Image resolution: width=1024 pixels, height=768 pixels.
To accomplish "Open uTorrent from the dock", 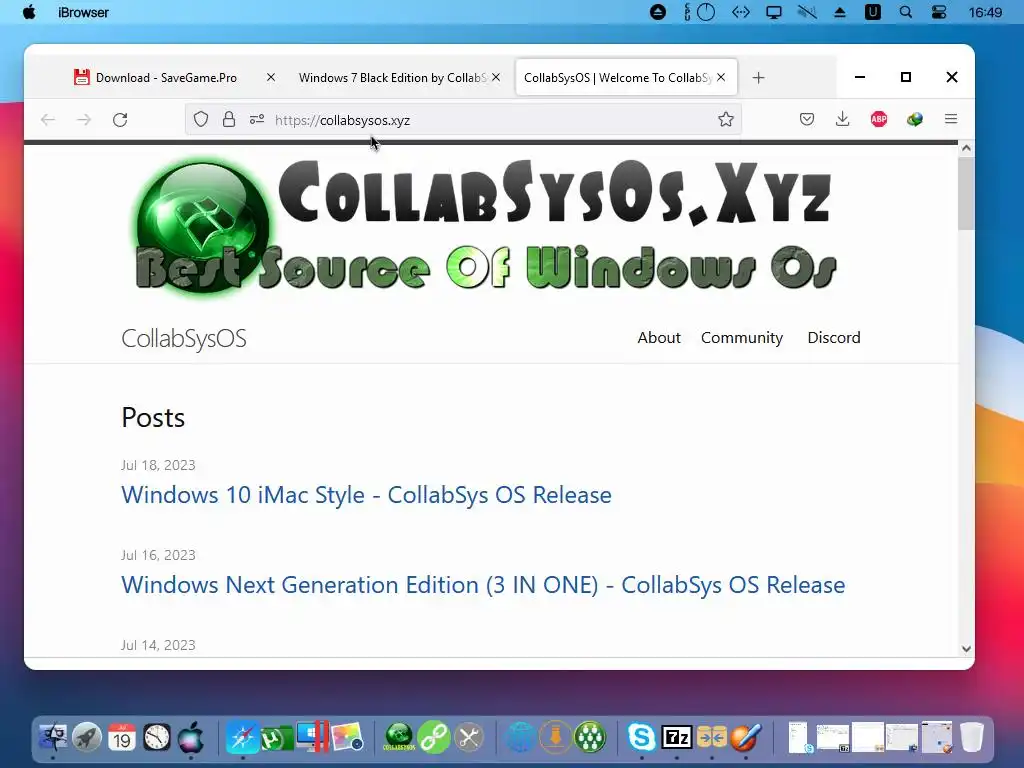I will tap(277, 738).
